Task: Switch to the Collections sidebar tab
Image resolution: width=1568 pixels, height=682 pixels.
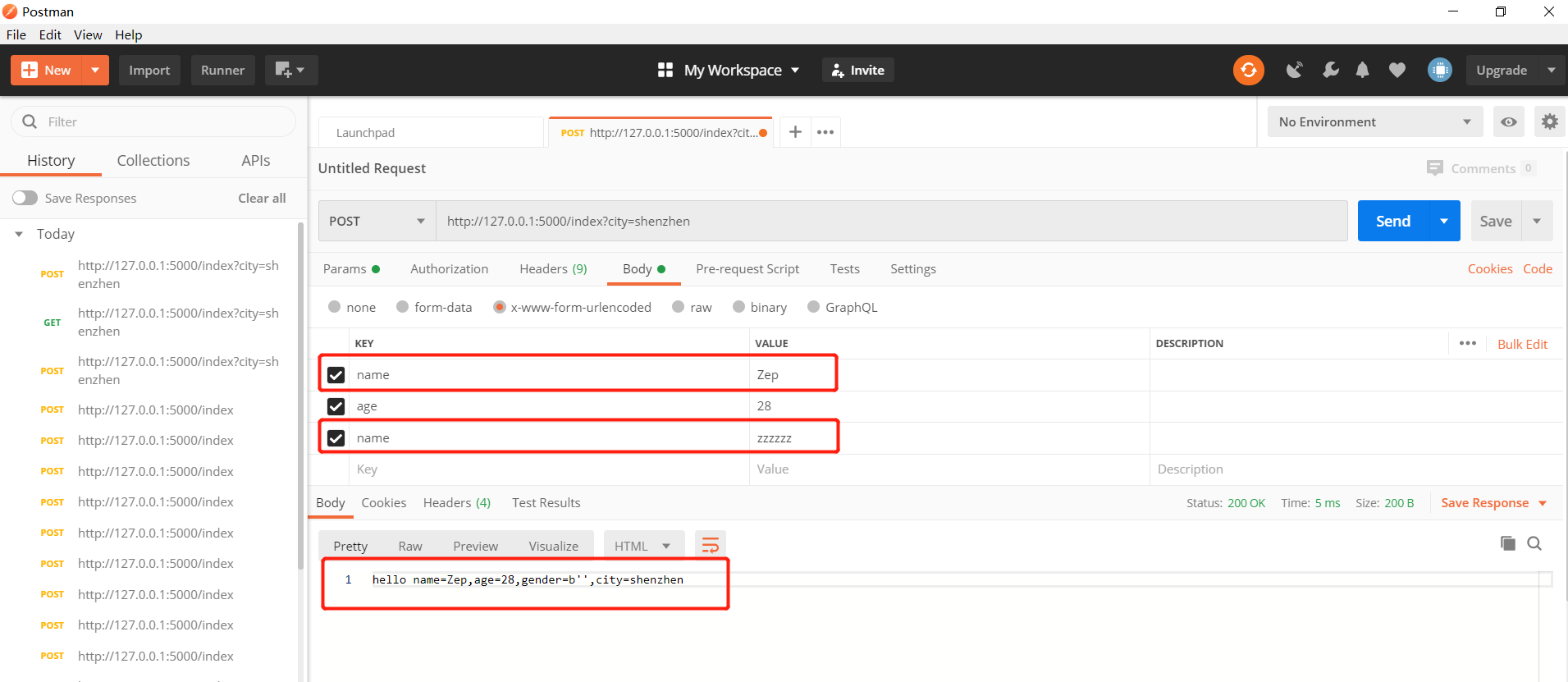Action: click(153, 161)
